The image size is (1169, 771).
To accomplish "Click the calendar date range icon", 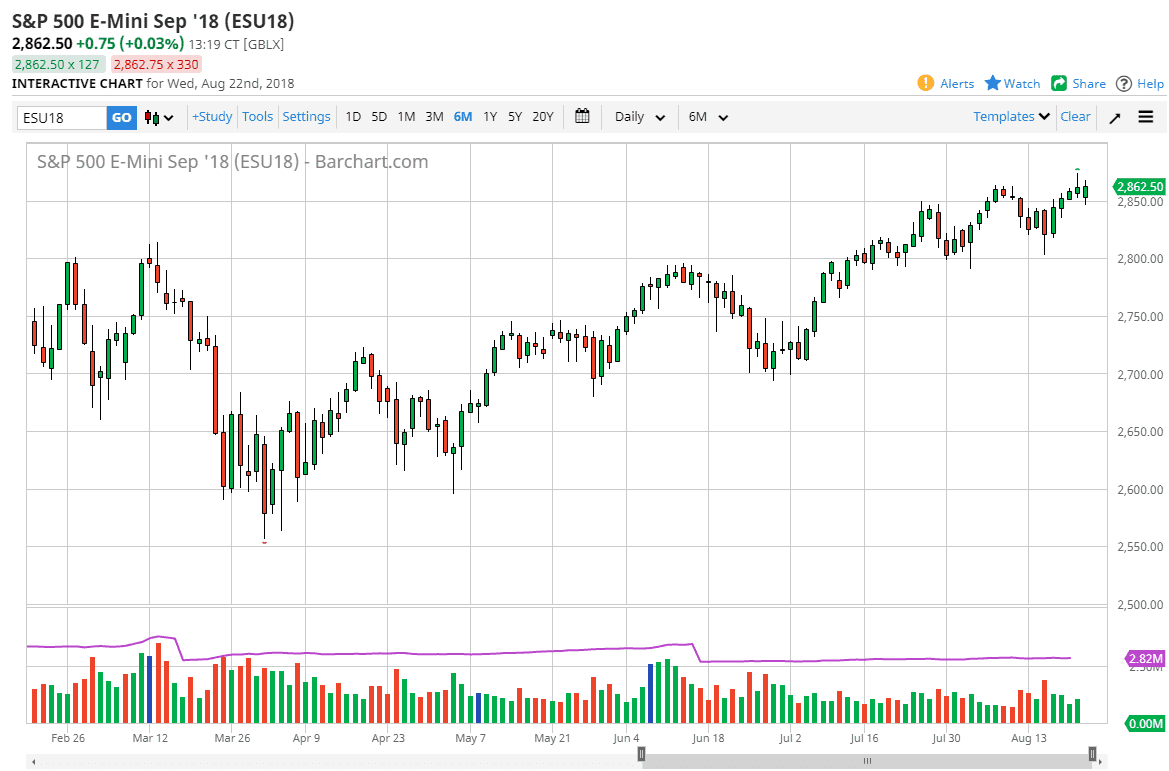I will (582, 116).
